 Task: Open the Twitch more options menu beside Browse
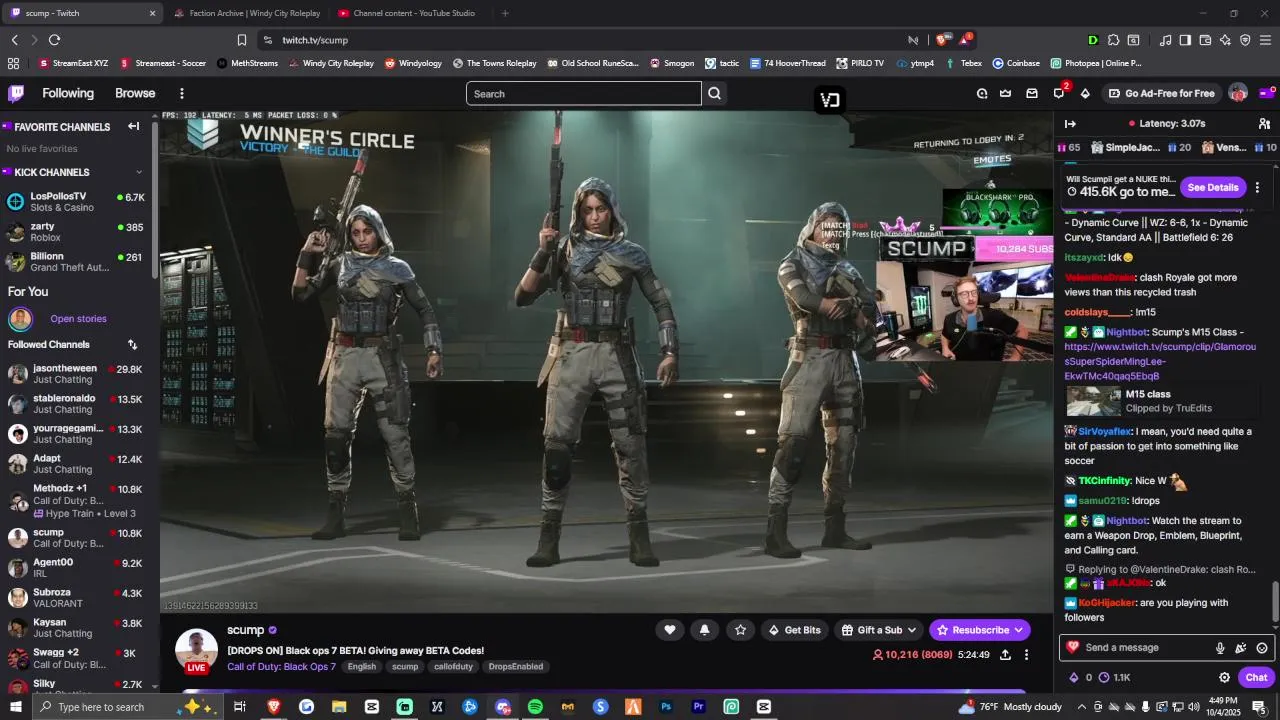181,93
